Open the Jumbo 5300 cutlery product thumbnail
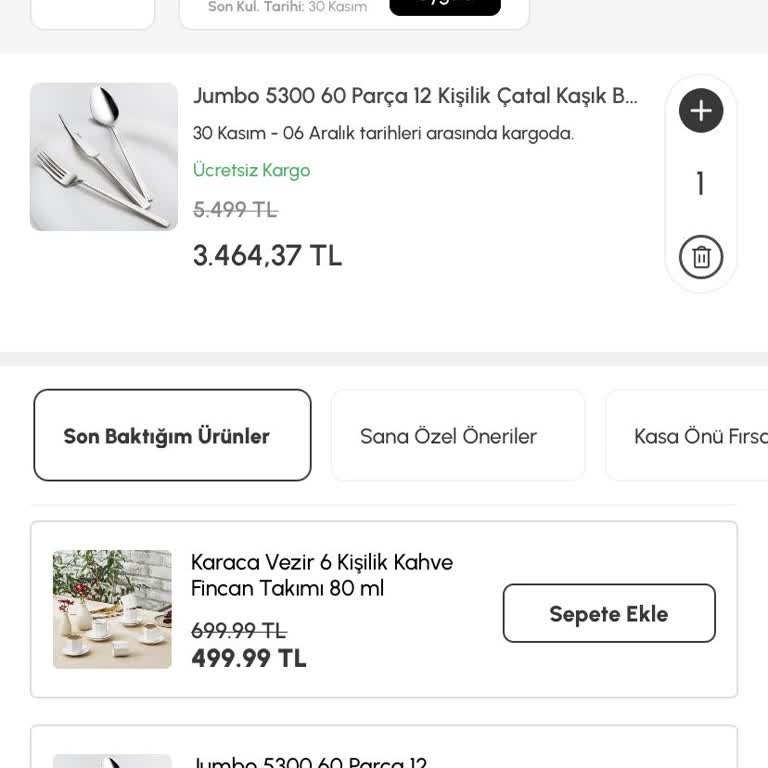Screen dimensions: 768x768 [x=104, y=157]
